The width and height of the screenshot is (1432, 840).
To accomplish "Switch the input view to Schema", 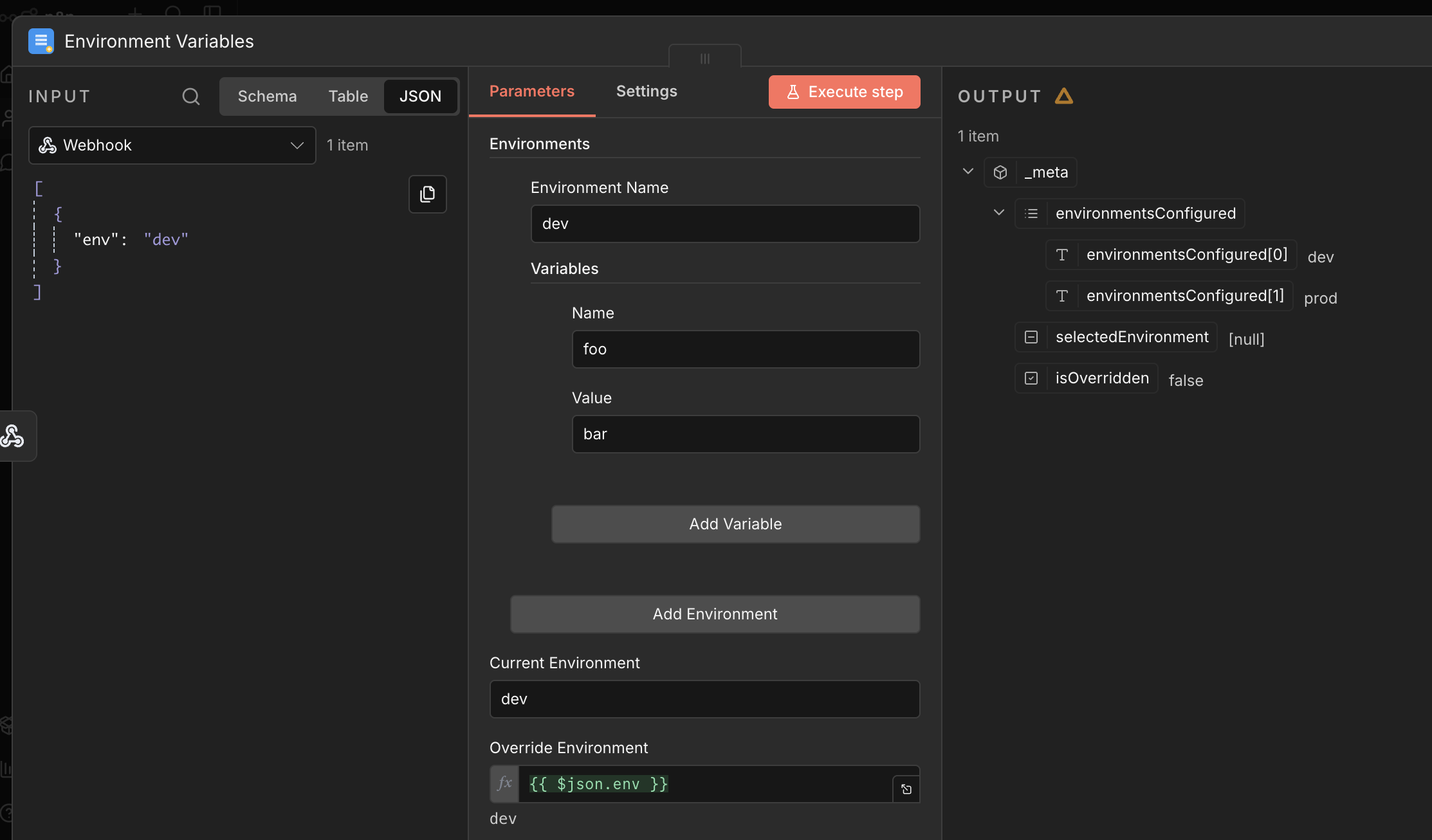I will 267,96.
